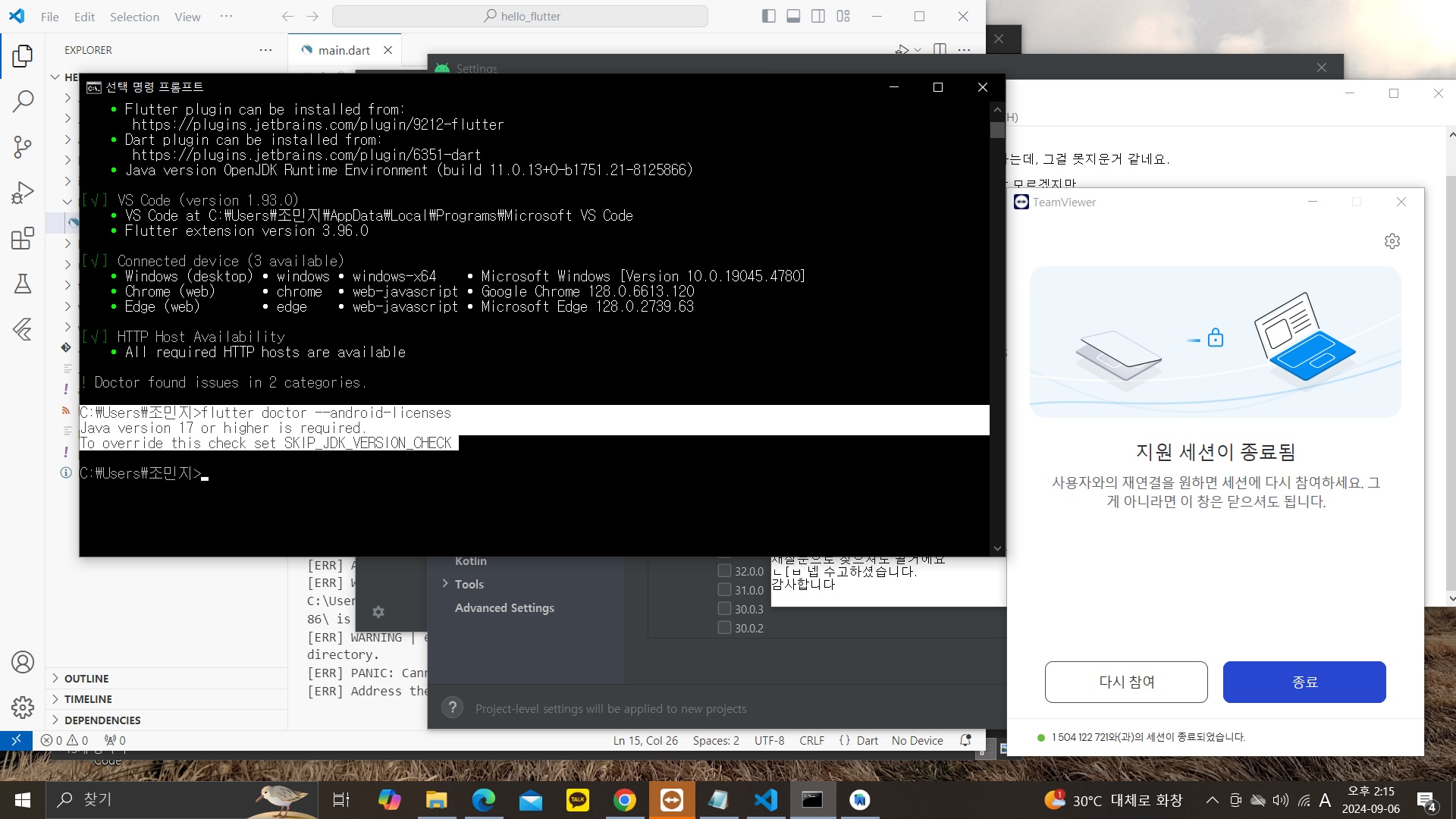Show hidden system tray icons

[1212, 800]
